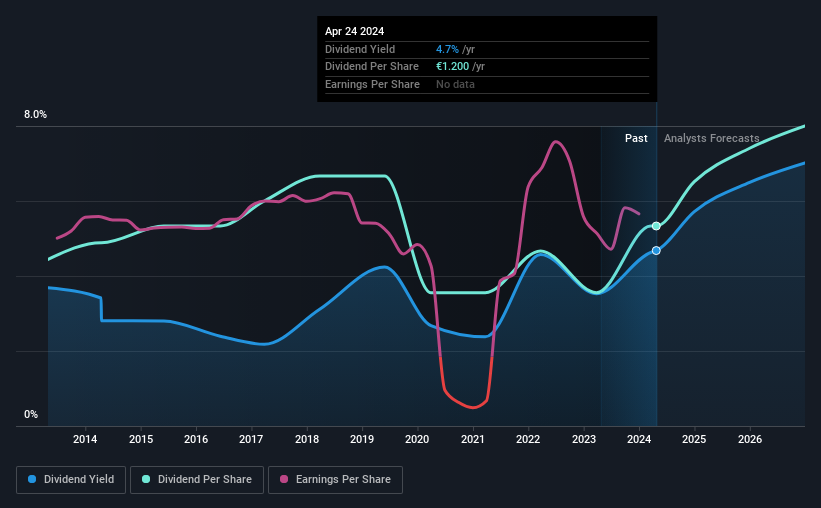Viewport: 821px width, 508px height.
Task: Toggle the Earnings Per Share legend button
Action: [x=335, y=479]
